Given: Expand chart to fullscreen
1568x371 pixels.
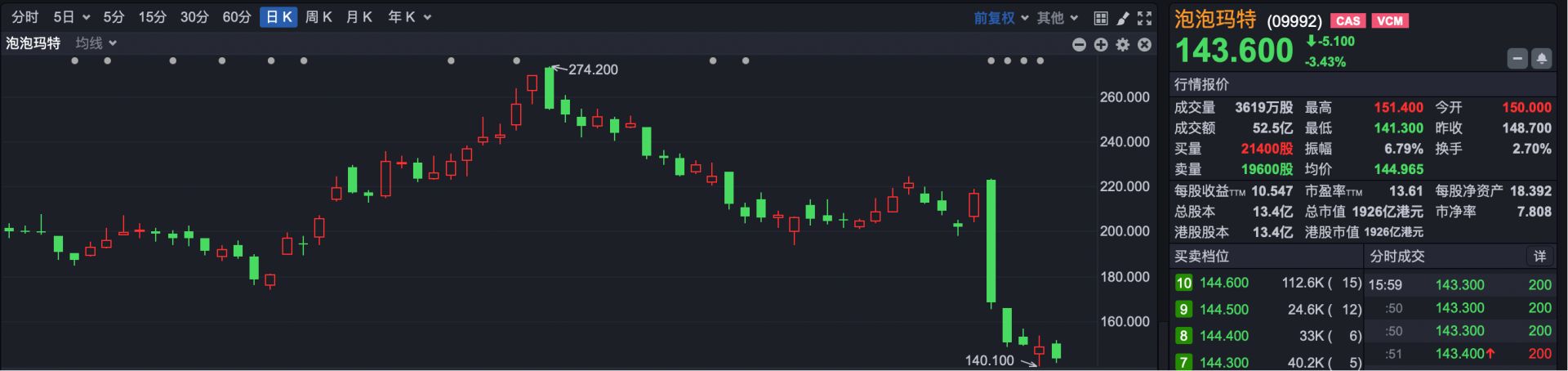Looking at the screenshot, I should click(1145, 18).
